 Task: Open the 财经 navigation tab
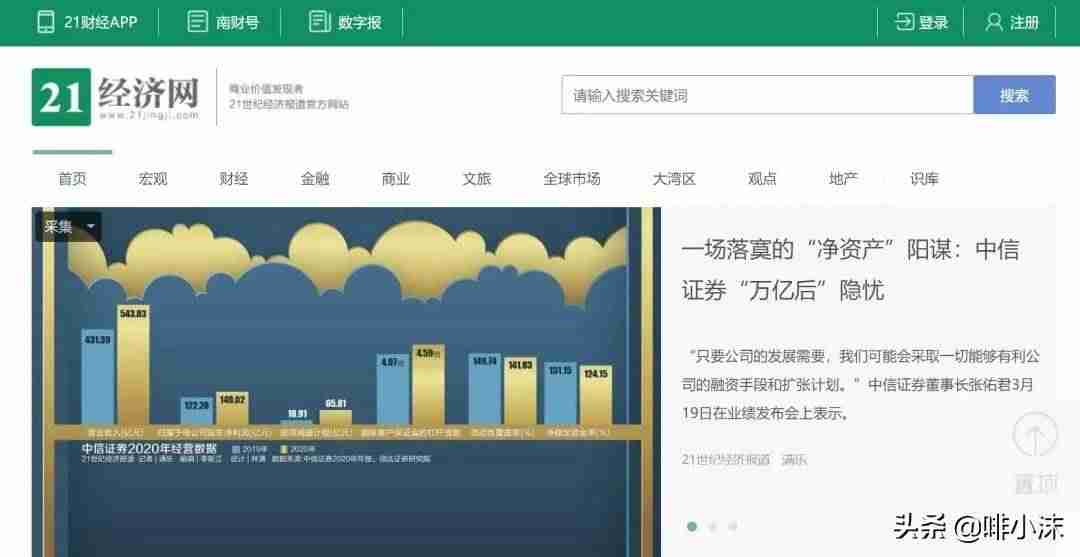pyautogui.click(x=233, y=179)
